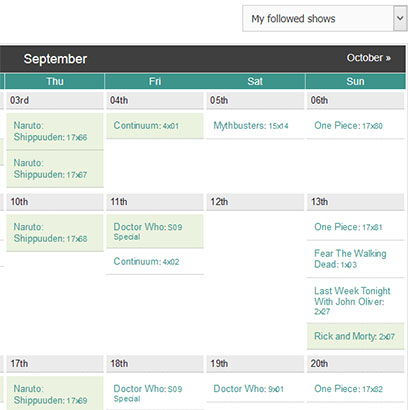
Task: Select the 13th date header
Action: [x=355, y=202]
